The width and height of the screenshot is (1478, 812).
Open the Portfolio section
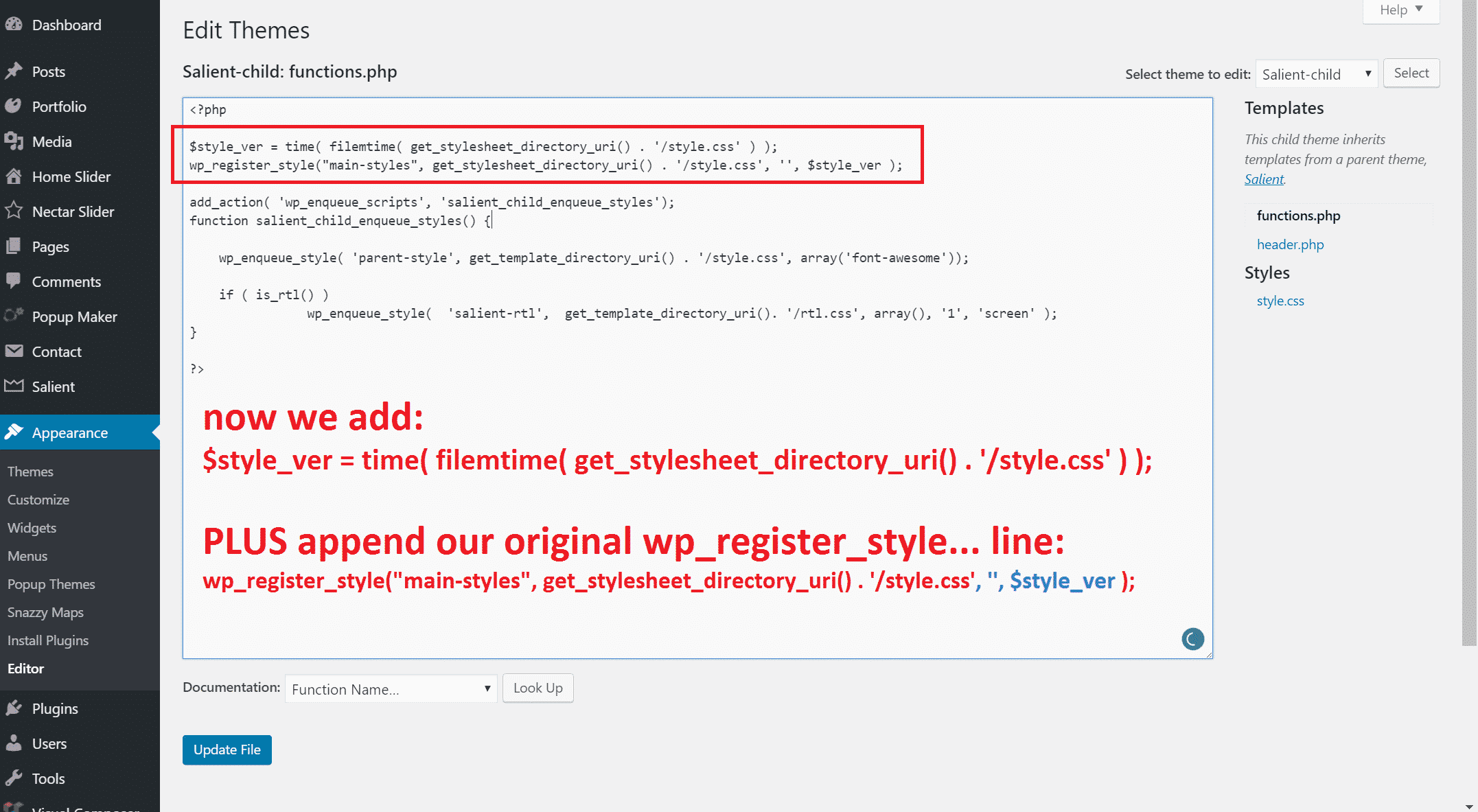click(59, 106)
